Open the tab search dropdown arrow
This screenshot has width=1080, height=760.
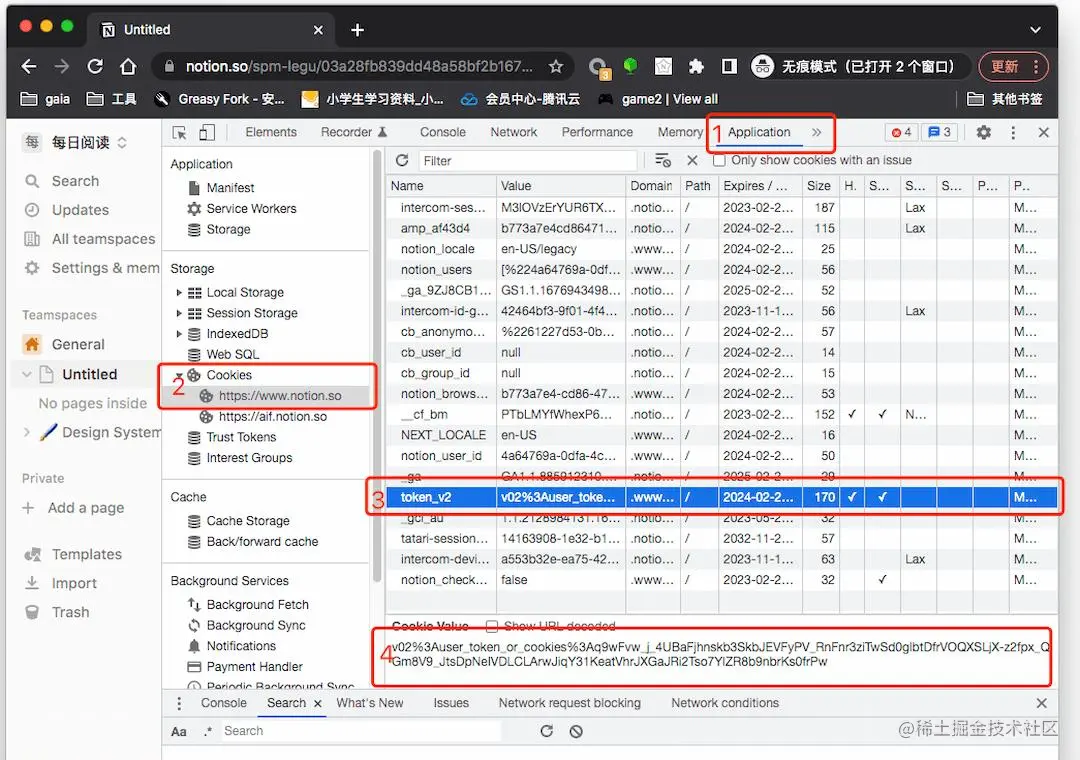(1035, 30)
